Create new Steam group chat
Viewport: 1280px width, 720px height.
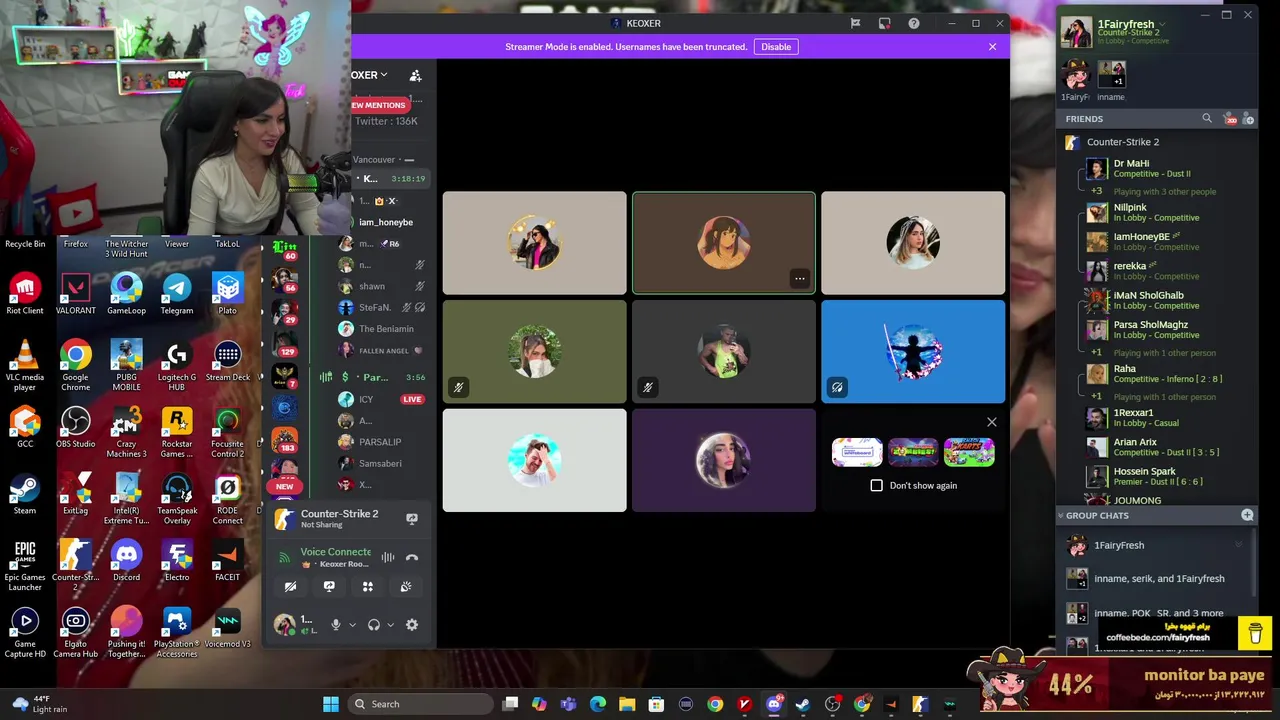[1247, 515]
